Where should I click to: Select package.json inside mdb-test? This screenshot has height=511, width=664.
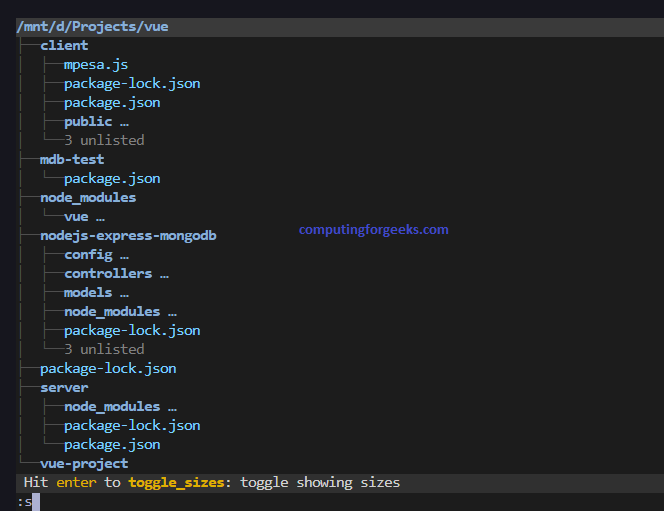[112, 178]
